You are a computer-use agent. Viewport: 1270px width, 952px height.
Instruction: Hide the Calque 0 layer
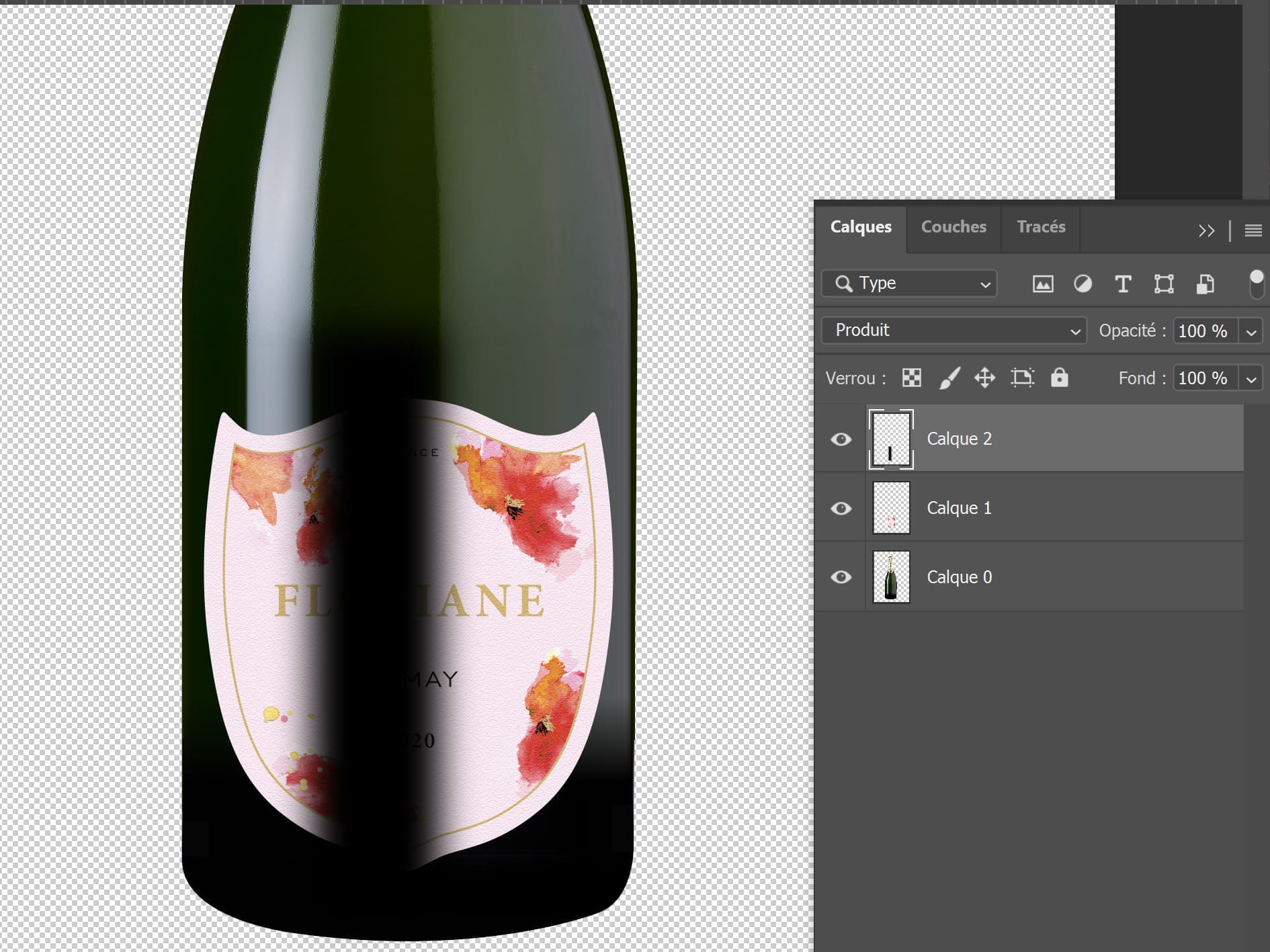[x=841, y=577]
